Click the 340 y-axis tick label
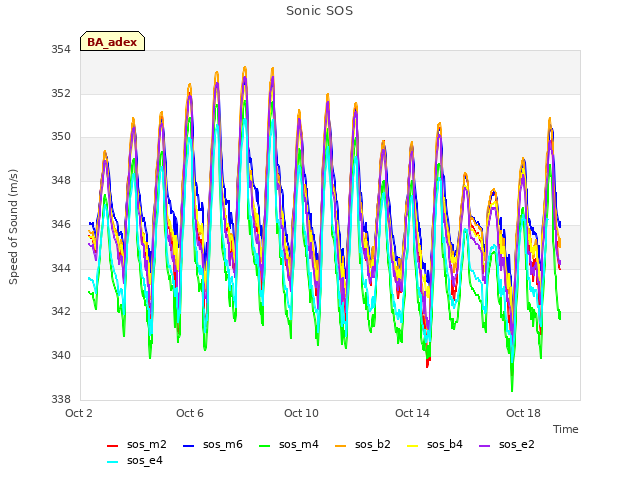640x480 pixels. [x=61, y=356]
